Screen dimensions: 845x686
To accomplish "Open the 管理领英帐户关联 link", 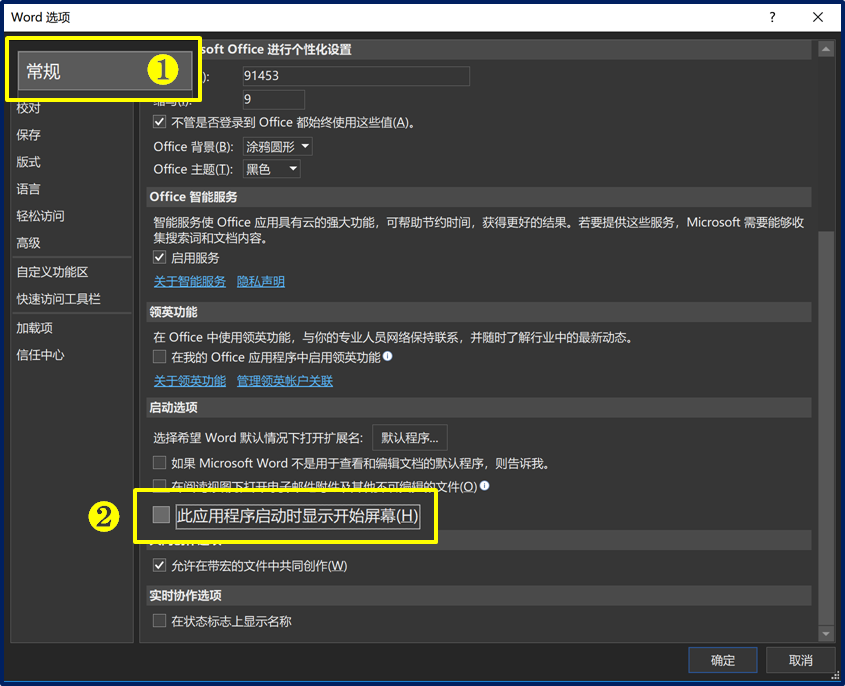I will point(285,381).
